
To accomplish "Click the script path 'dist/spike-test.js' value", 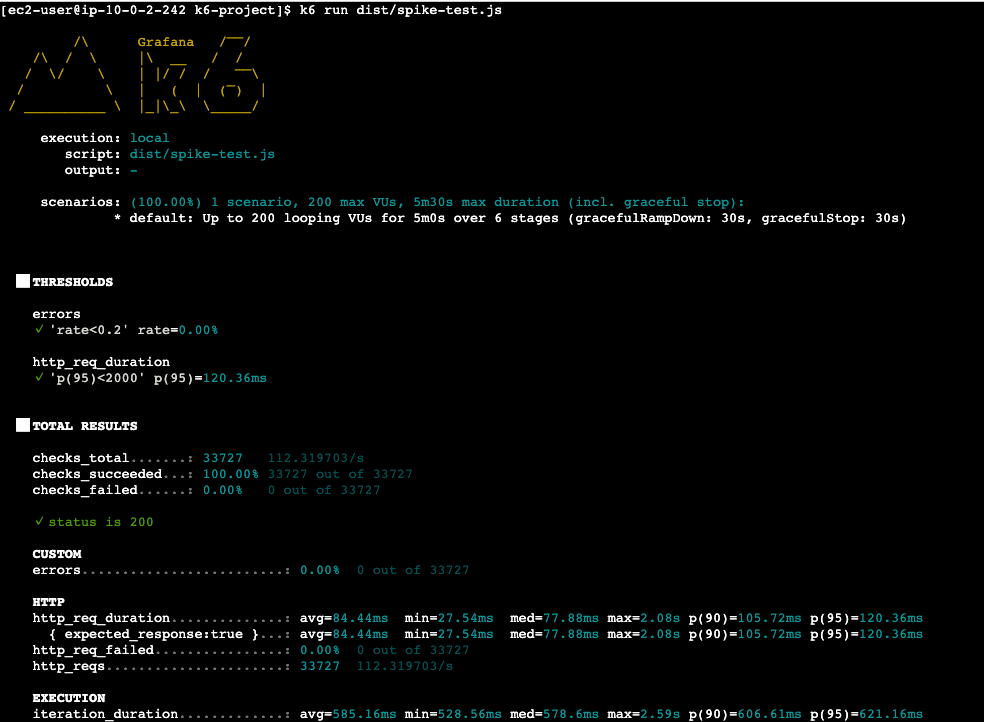I will [x=202, y=154].
